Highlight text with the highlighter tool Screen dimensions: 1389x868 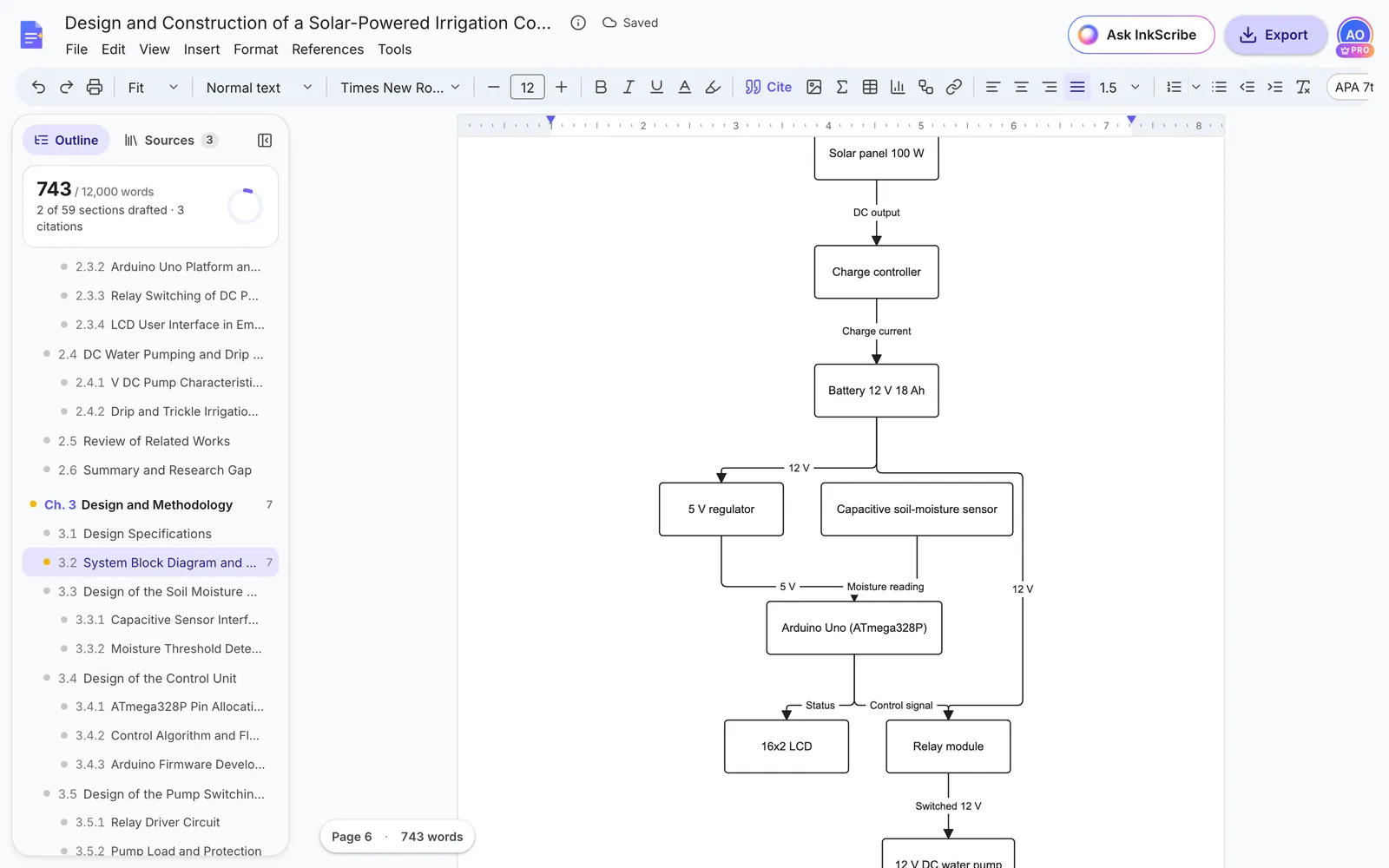(x=713, y=87)
